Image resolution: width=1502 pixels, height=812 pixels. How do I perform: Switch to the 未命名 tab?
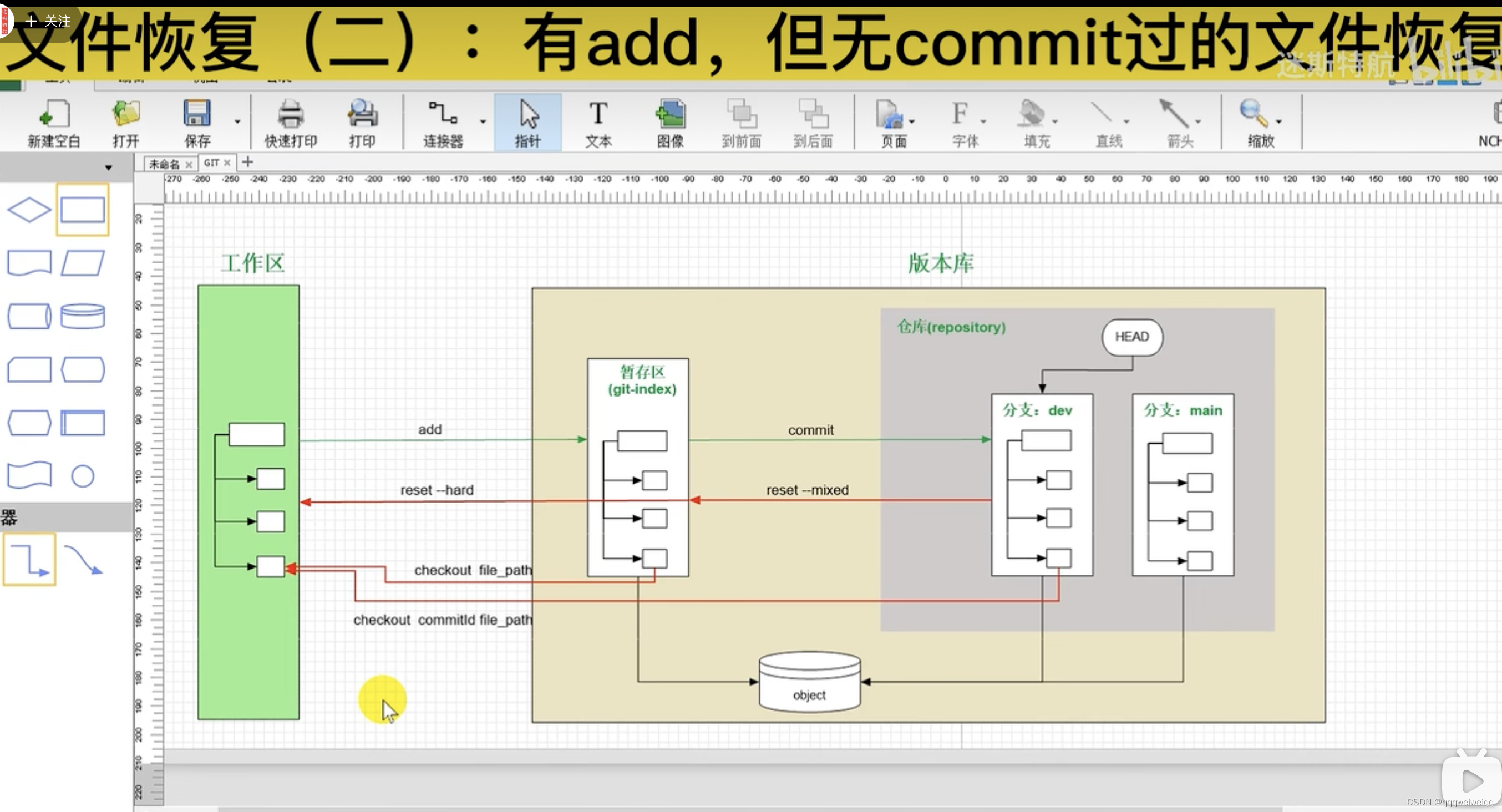(x=165, y=164)
